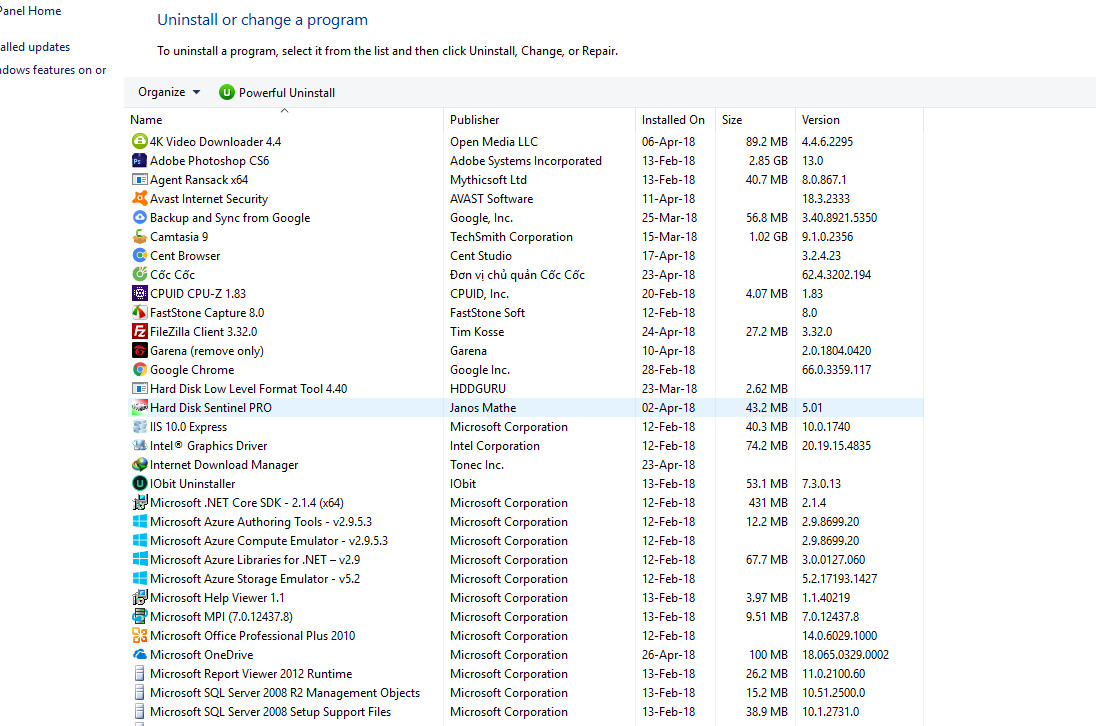Click the size value 1.02 GB

click(x=767, y=237)
